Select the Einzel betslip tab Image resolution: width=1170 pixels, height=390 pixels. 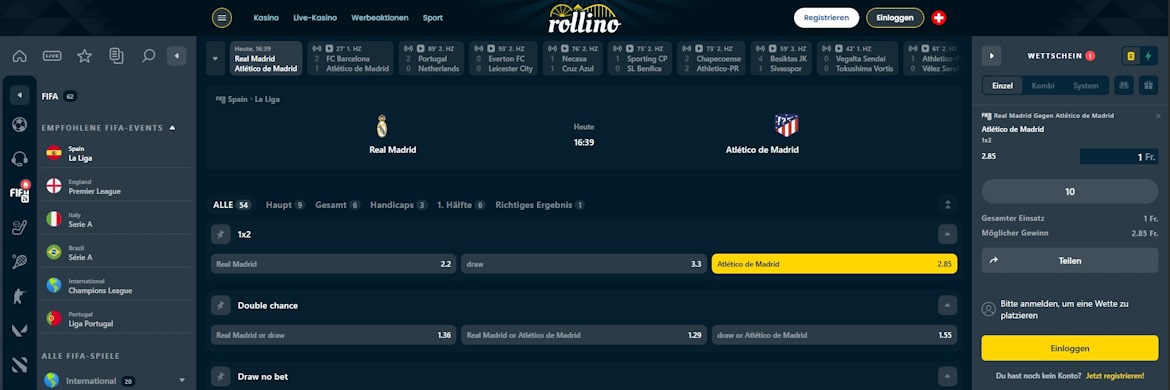pyautogui.click(x=1002, y=86)
